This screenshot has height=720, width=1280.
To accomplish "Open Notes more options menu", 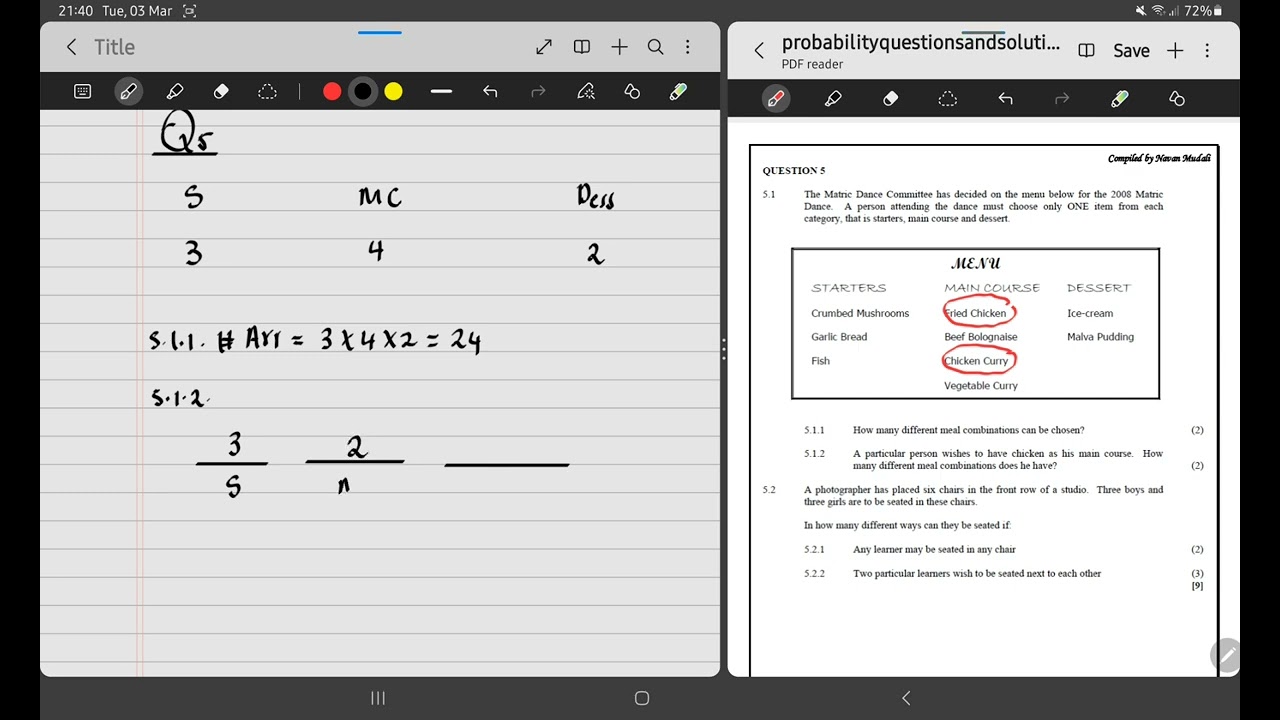I will (x=688, y=47).
